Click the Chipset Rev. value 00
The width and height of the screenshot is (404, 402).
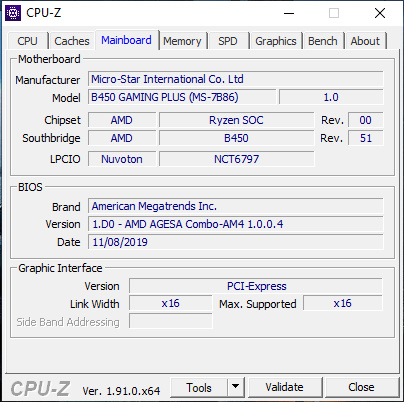point(366,120)
